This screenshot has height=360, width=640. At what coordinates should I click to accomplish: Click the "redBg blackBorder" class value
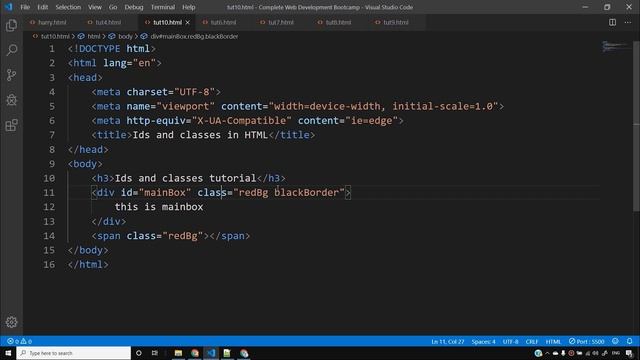tap(289, 193)
